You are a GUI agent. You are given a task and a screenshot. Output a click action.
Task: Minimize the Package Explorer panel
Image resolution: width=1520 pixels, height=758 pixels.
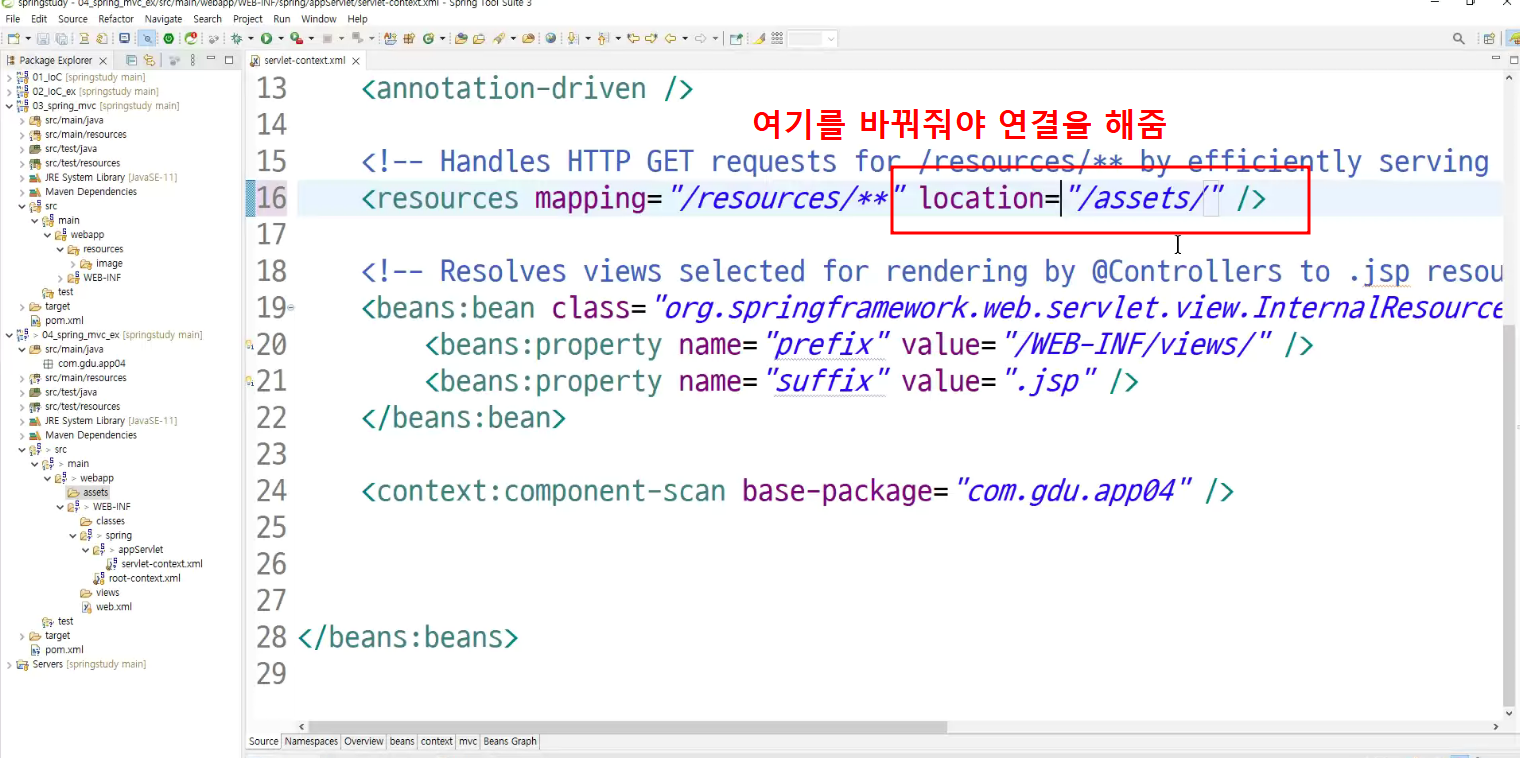point(209,60)
